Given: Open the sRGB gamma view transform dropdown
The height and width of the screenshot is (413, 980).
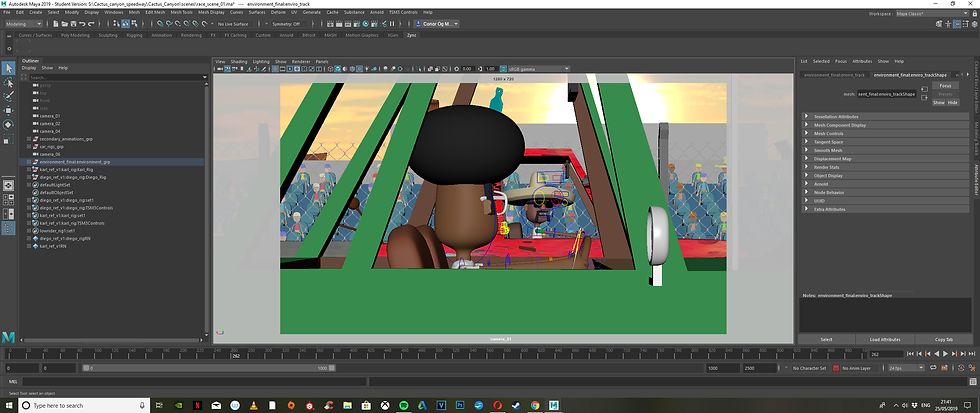Looking at the screenshot, I should (540, 68).
